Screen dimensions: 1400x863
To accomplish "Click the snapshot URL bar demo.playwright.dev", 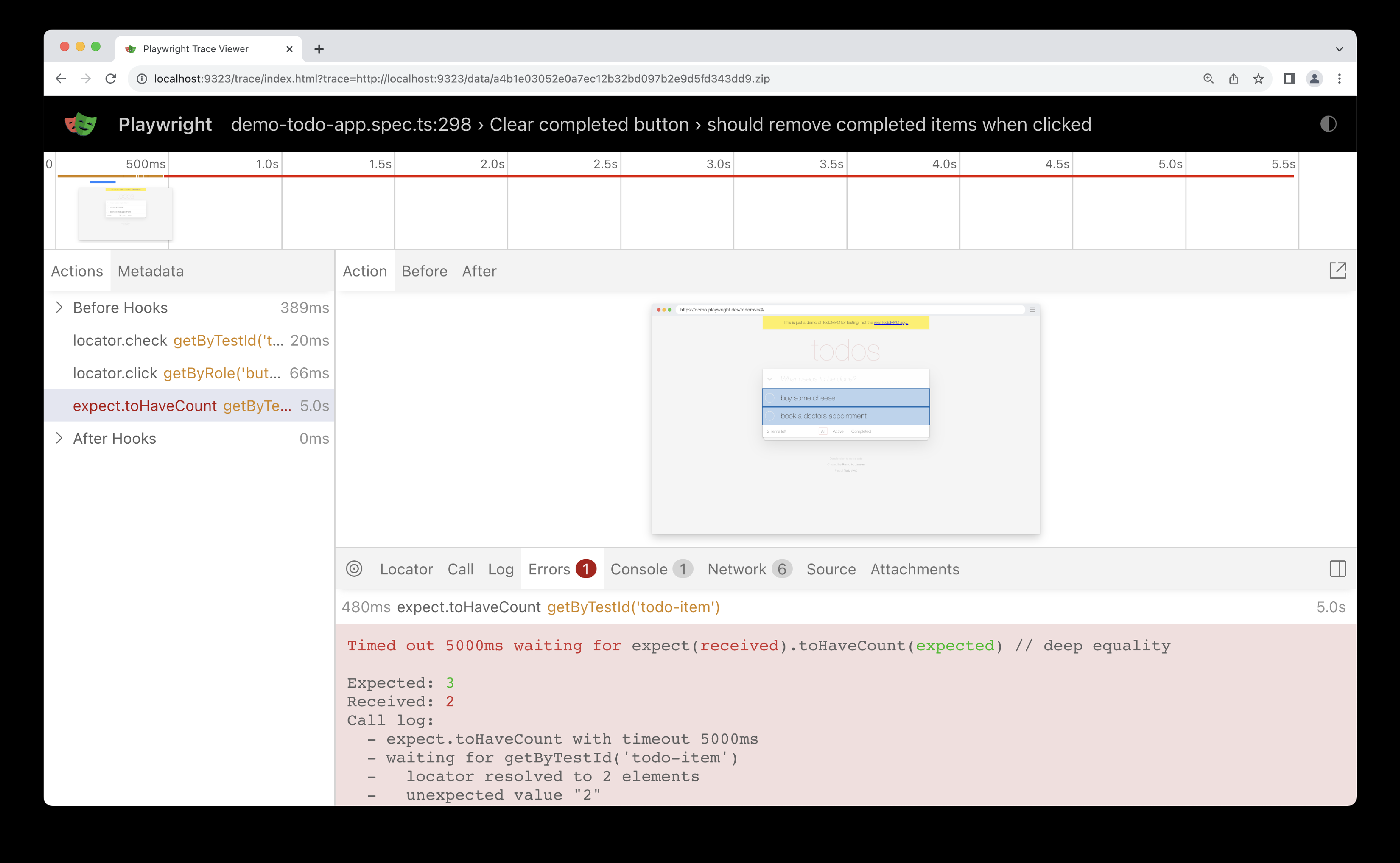I will pyautogui.click(x=850, y=310).
